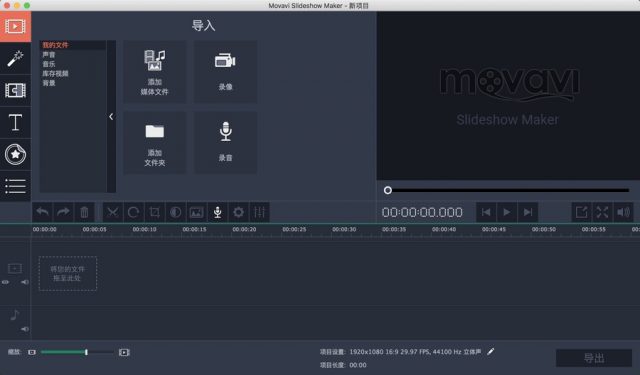Viewport: 640px width, 375px height.
Task: Open color adjustment half-circle icon
Action: pyautogui.click(x=176, y=212)
